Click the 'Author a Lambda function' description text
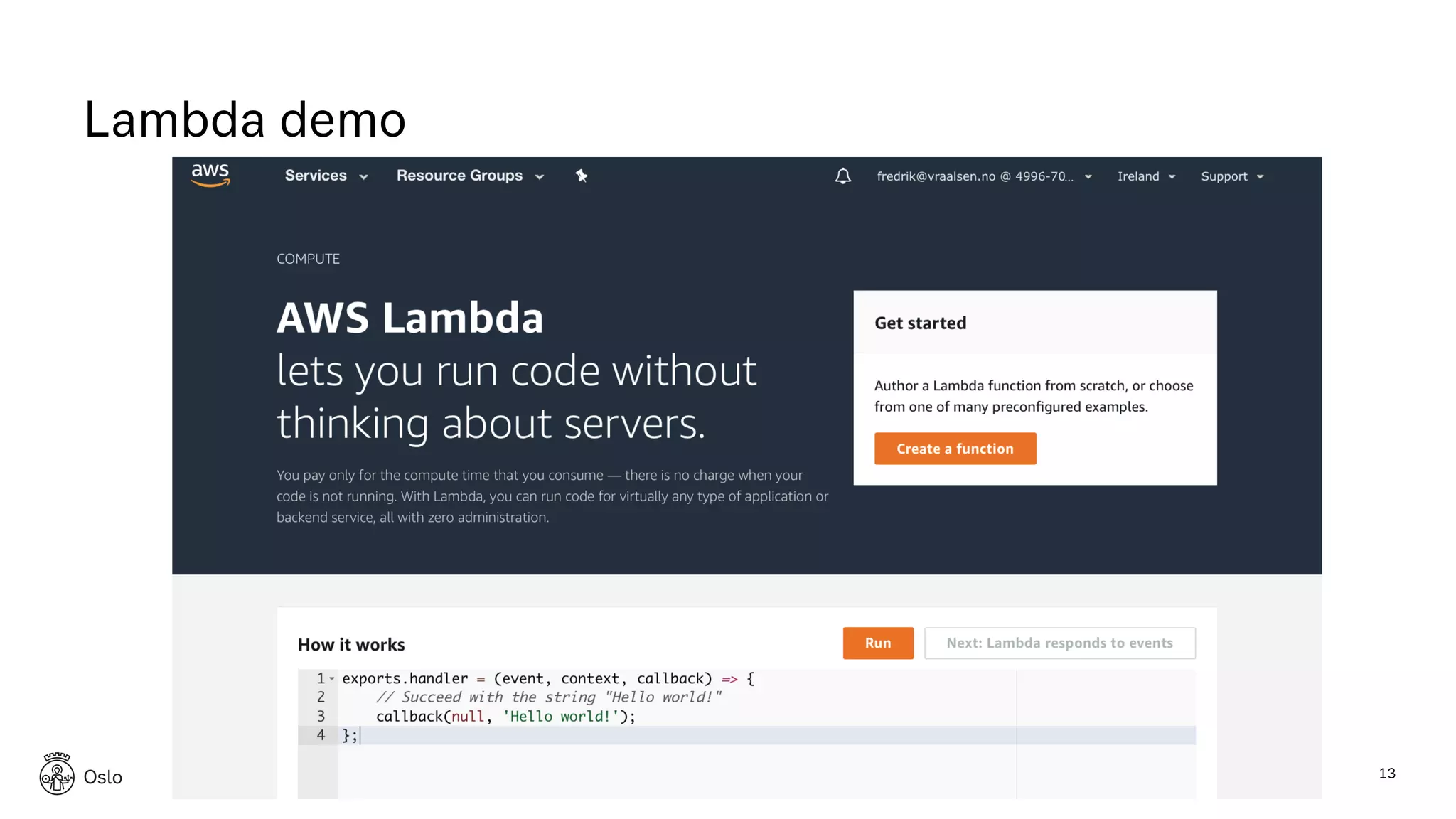This screenshot has width=1456, height=819. click(x=1034, y=396)
